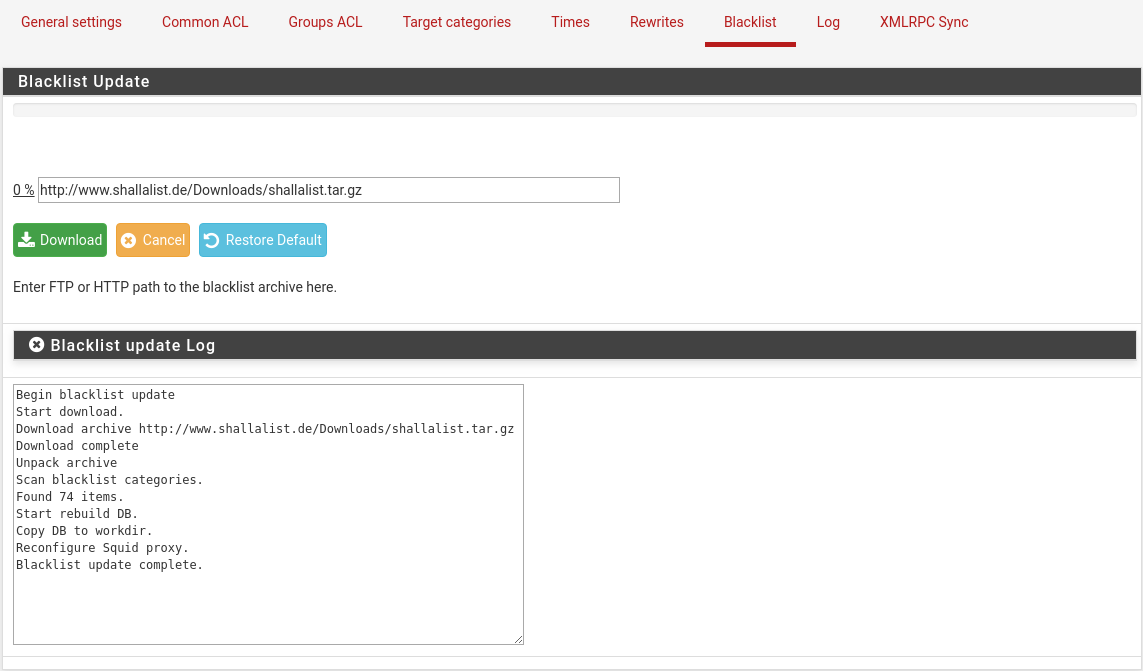This screenshot has height=671, width=1143.
Task: Click the 'Scan blacklist categories.' log line
Action: [x=109, y=480]
